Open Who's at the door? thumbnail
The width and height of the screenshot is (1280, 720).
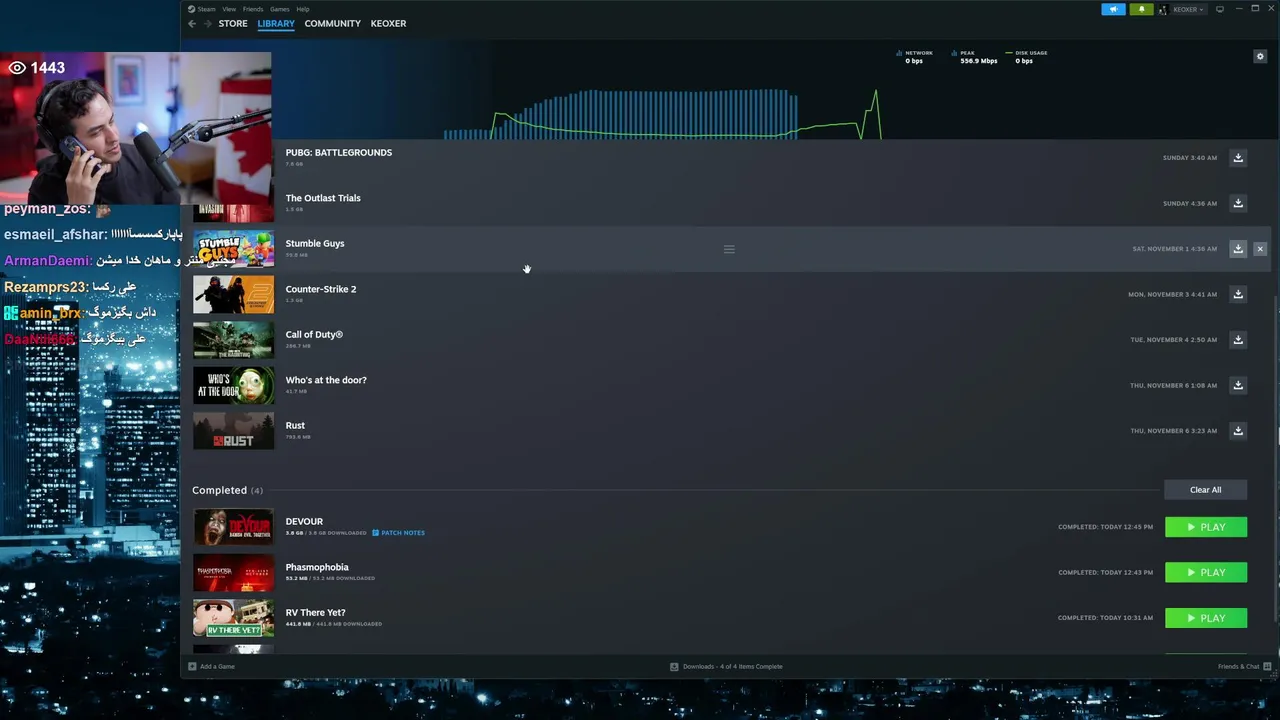[233, 386]
